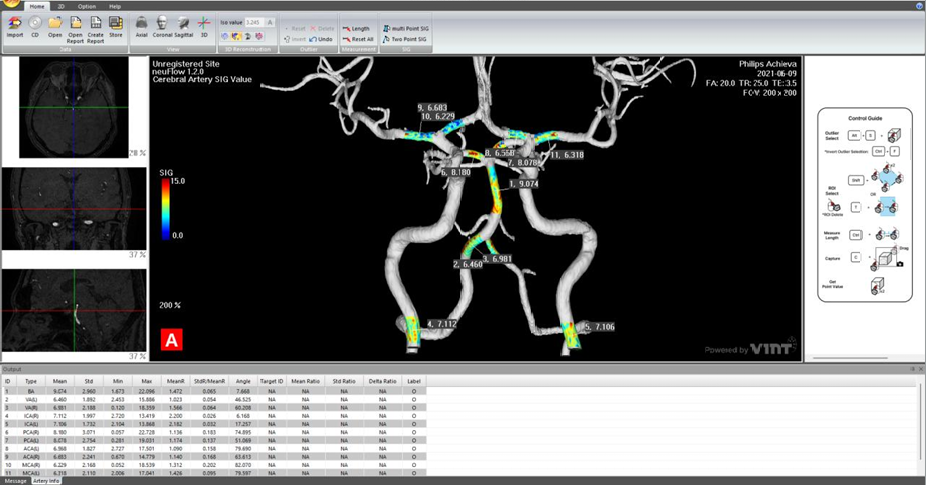Switch to Coronal view

tap(162, 27)
